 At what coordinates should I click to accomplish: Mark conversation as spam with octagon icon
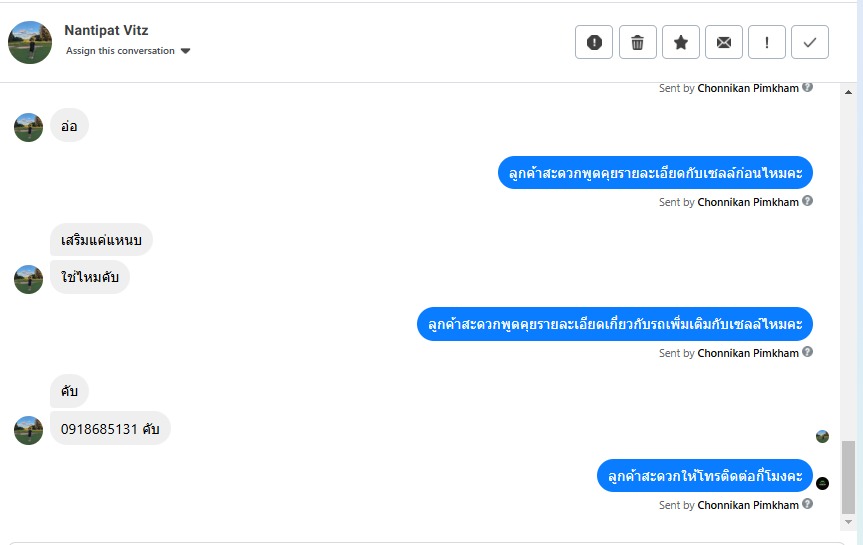[594, 42]
